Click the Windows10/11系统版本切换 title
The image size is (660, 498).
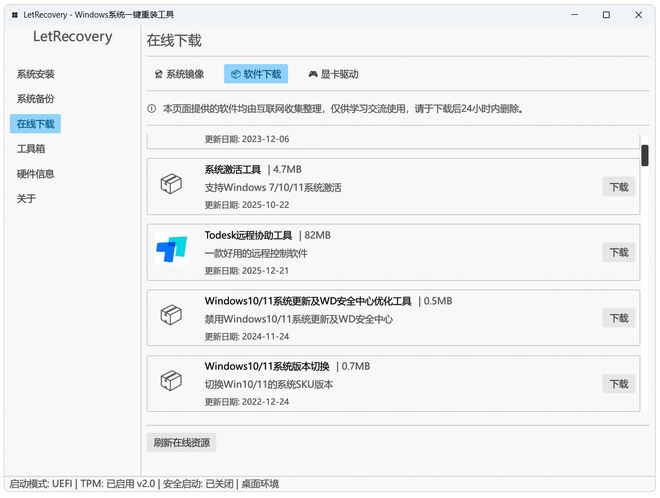click(267, 366)
